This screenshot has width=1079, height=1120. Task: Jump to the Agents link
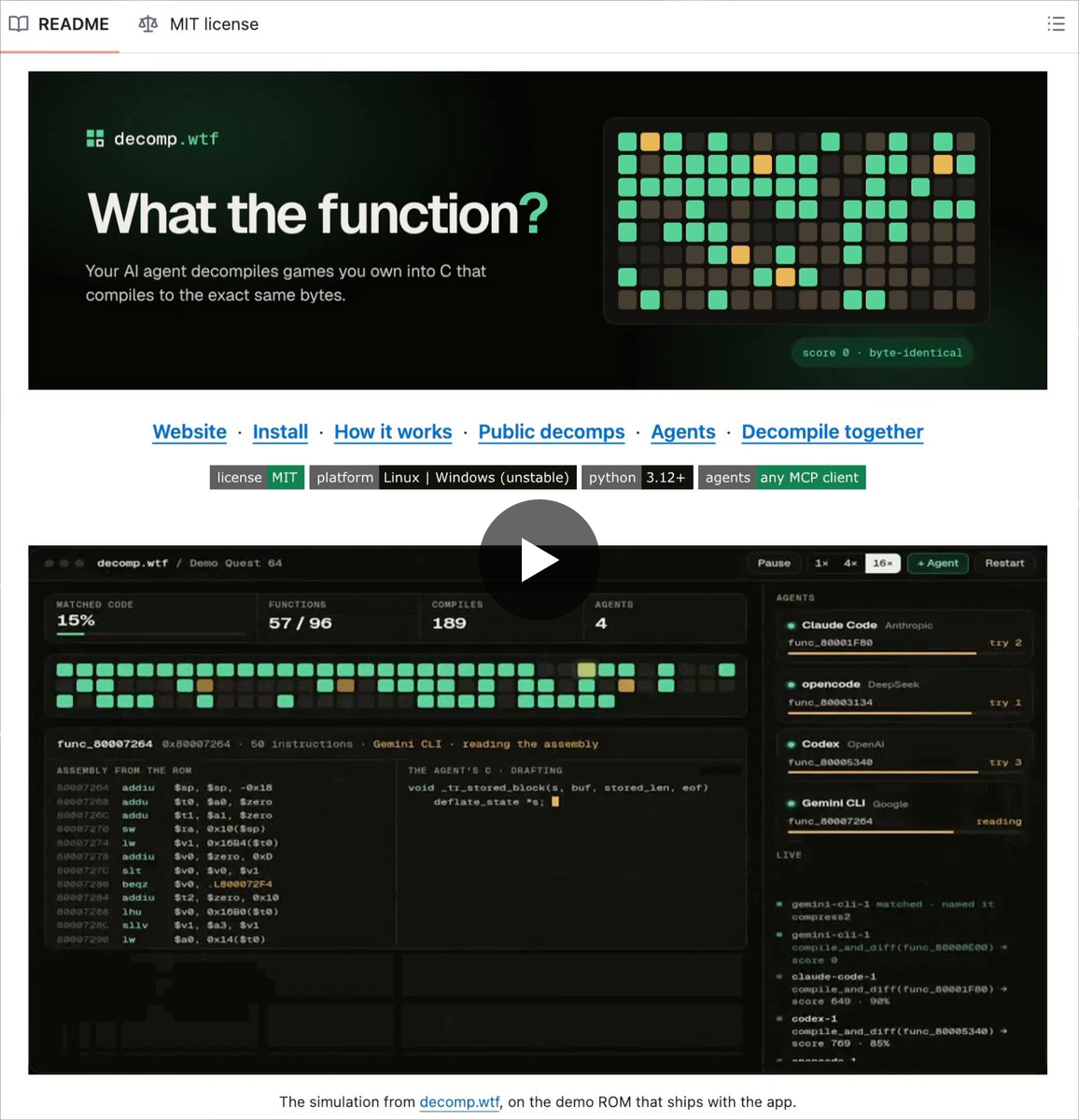(x=683, y=432)
